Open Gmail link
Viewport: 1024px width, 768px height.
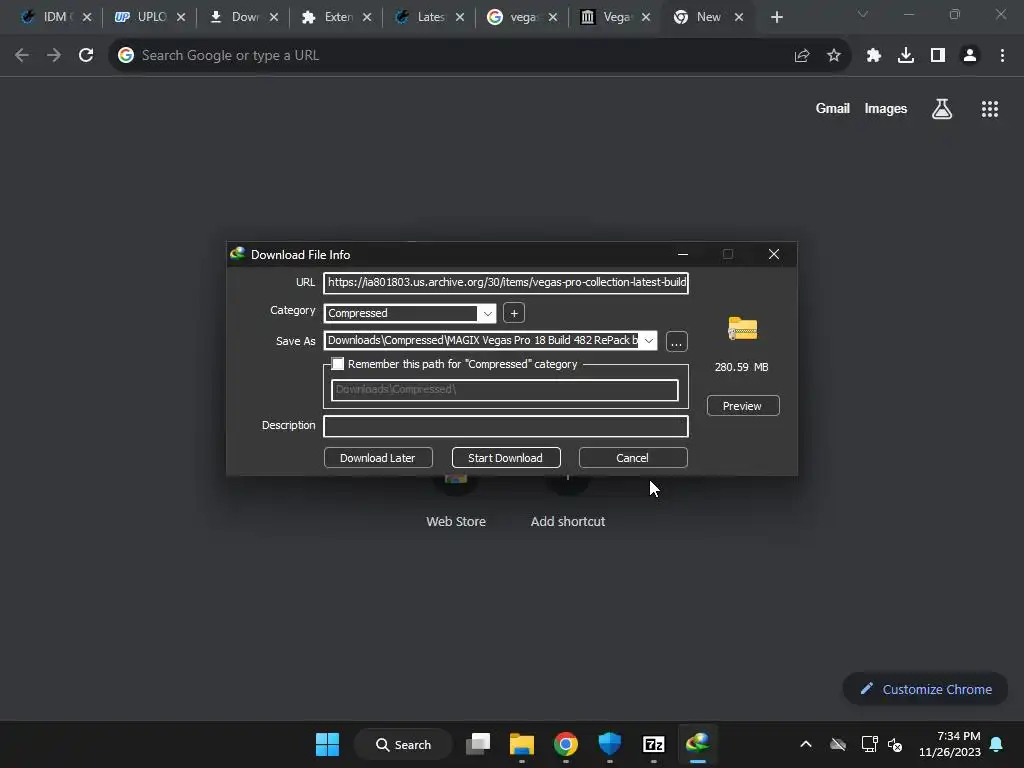click(x=833, y=108)
